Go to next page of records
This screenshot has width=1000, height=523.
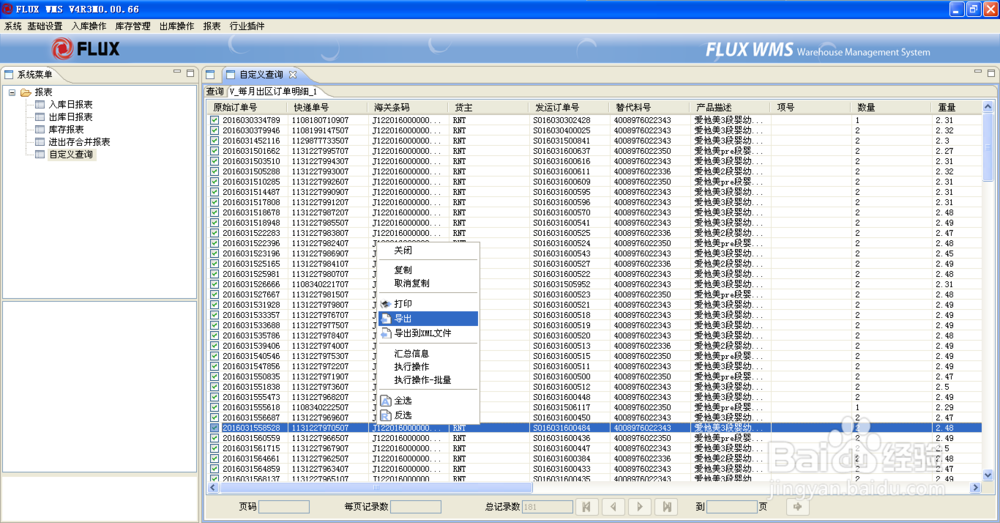point(640,507)
